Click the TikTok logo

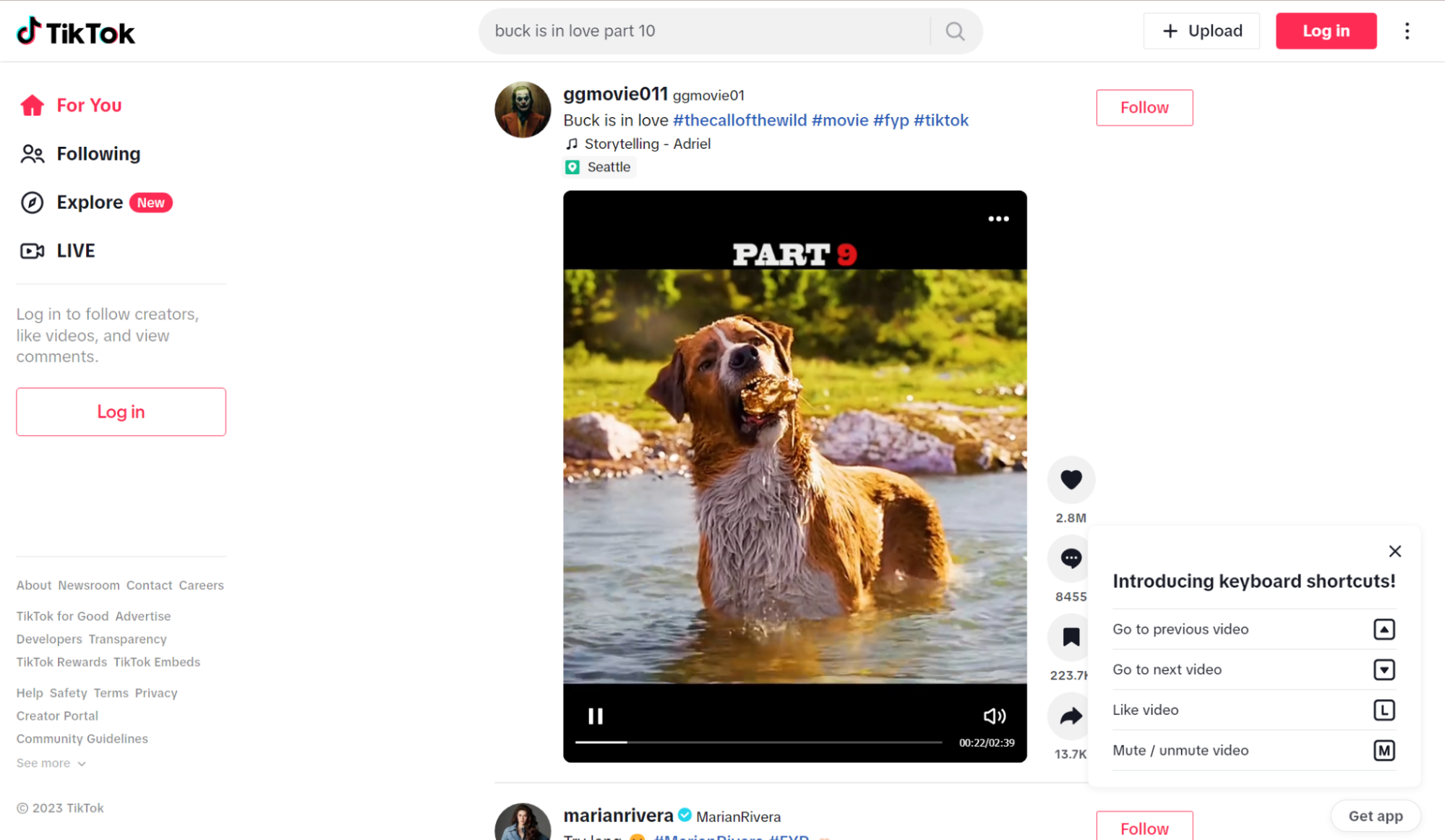coord(76,32)
